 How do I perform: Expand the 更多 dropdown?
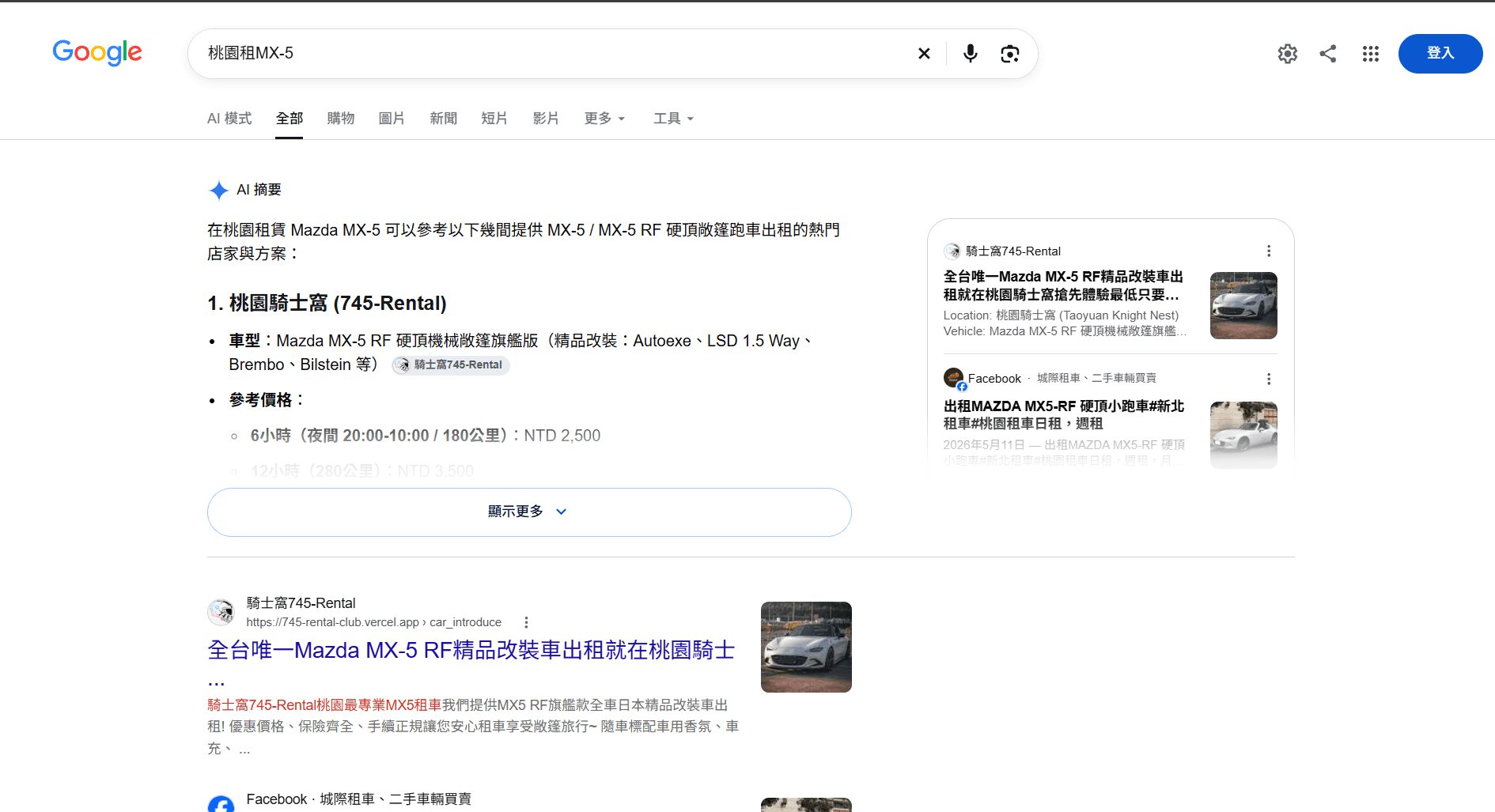tap(604, 119)
